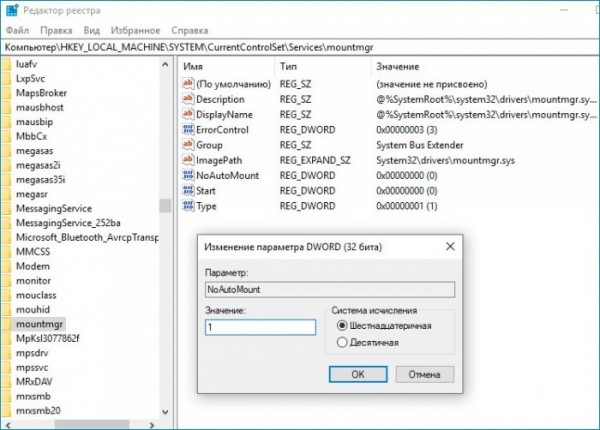Select the MessagingService_252ba key

tap(68, 223)
